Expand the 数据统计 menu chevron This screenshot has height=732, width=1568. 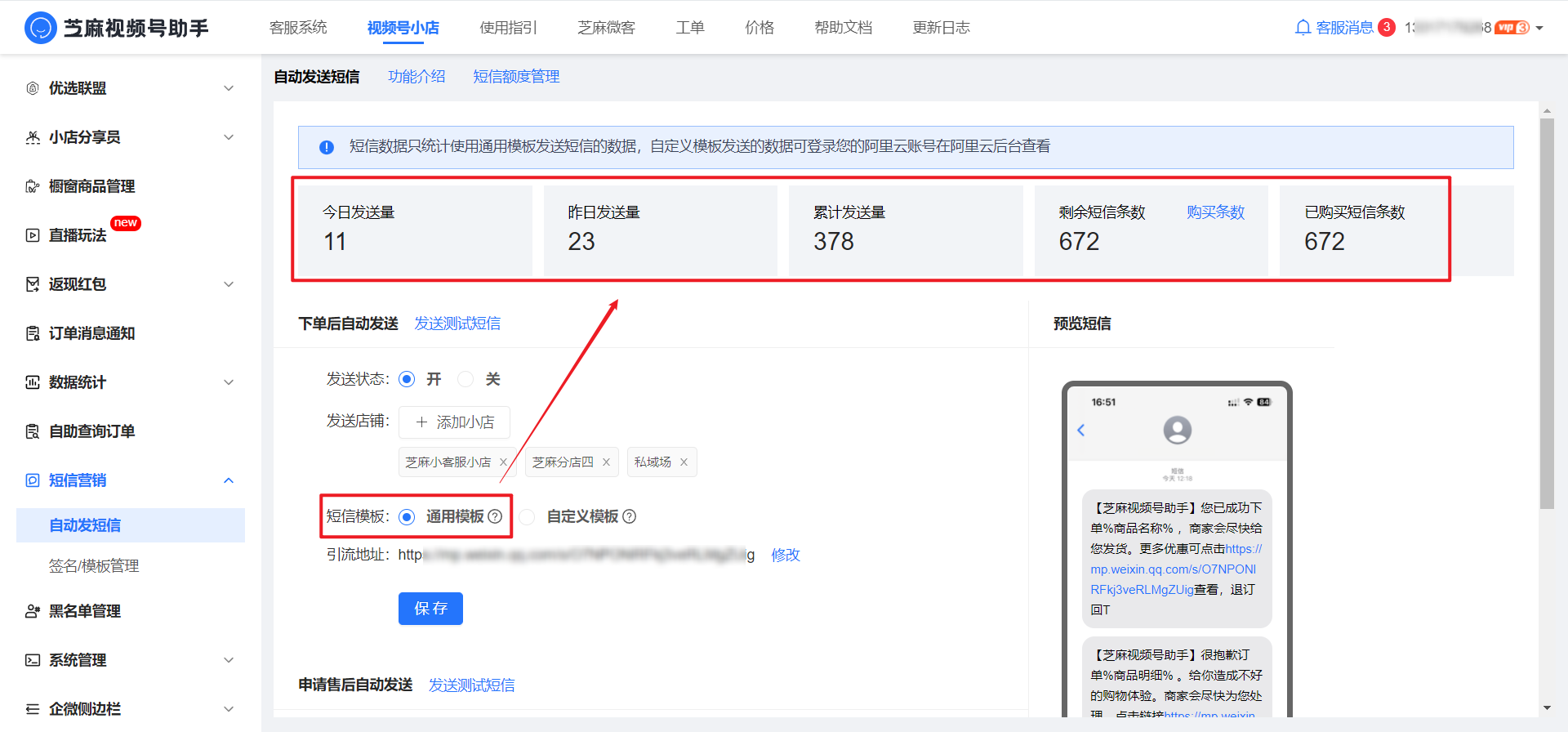coord(229,382)
